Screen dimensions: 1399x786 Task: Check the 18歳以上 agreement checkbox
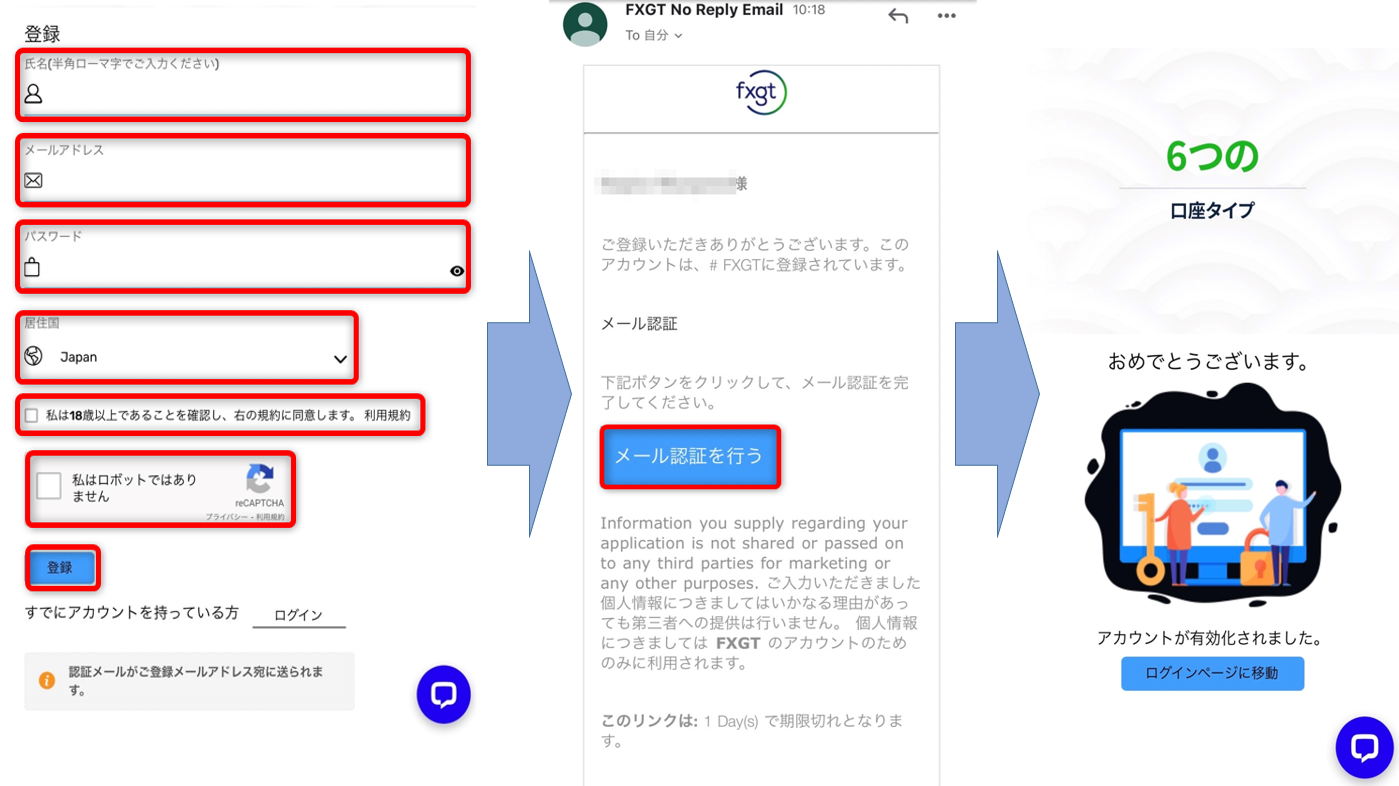point(31,415)
